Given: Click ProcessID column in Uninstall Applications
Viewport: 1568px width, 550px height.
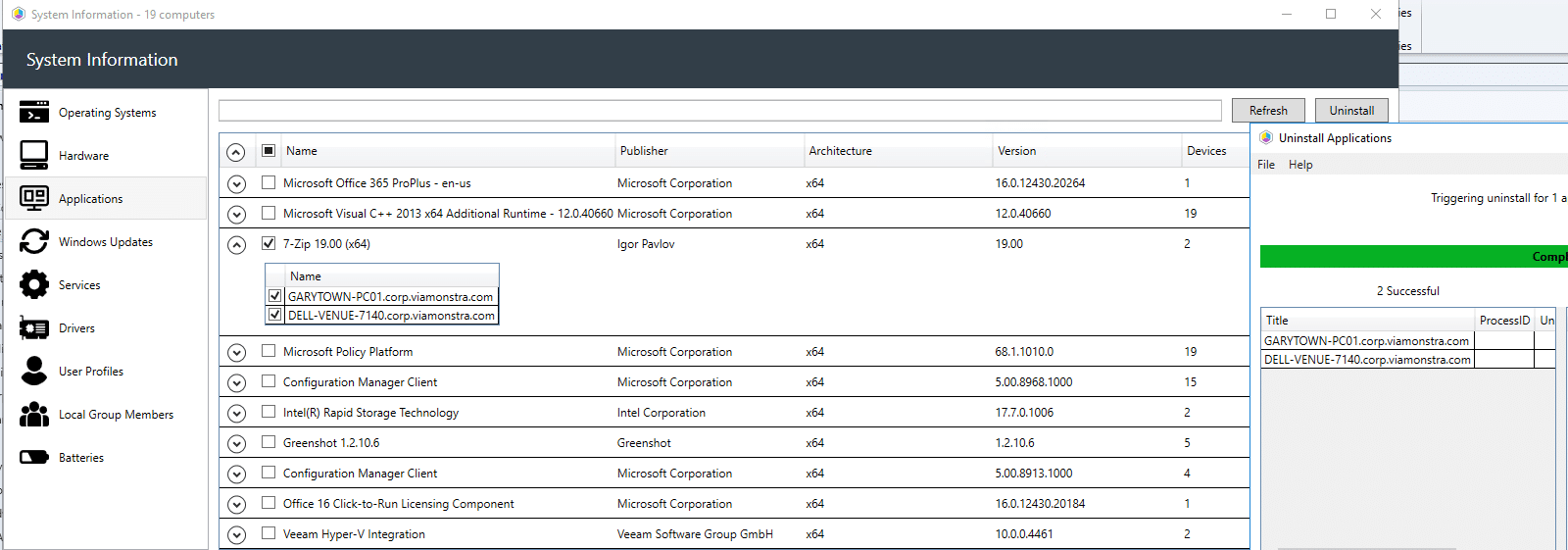Looking at the screenshot, I should click(x=1504, y=321).
